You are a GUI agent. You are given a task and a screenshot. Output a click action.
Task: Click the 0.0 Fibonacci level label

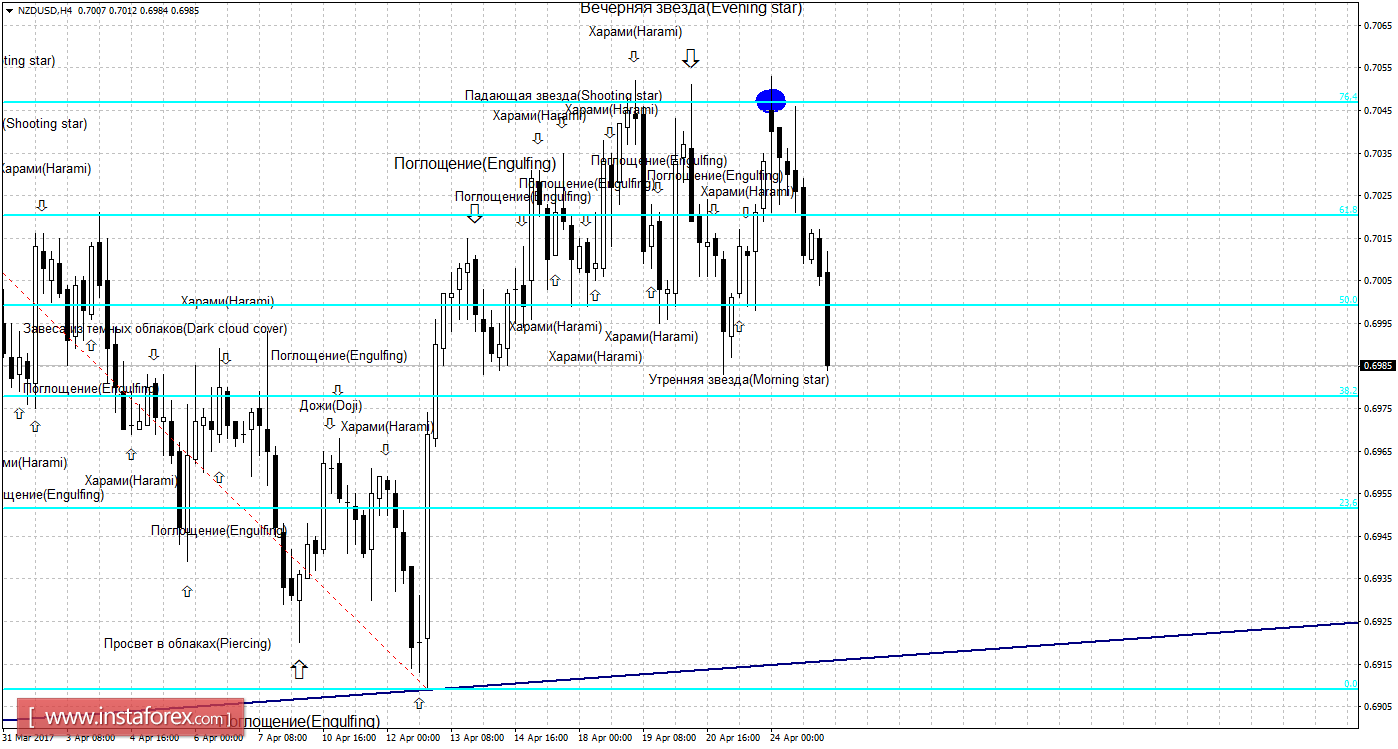(1351, 684)
